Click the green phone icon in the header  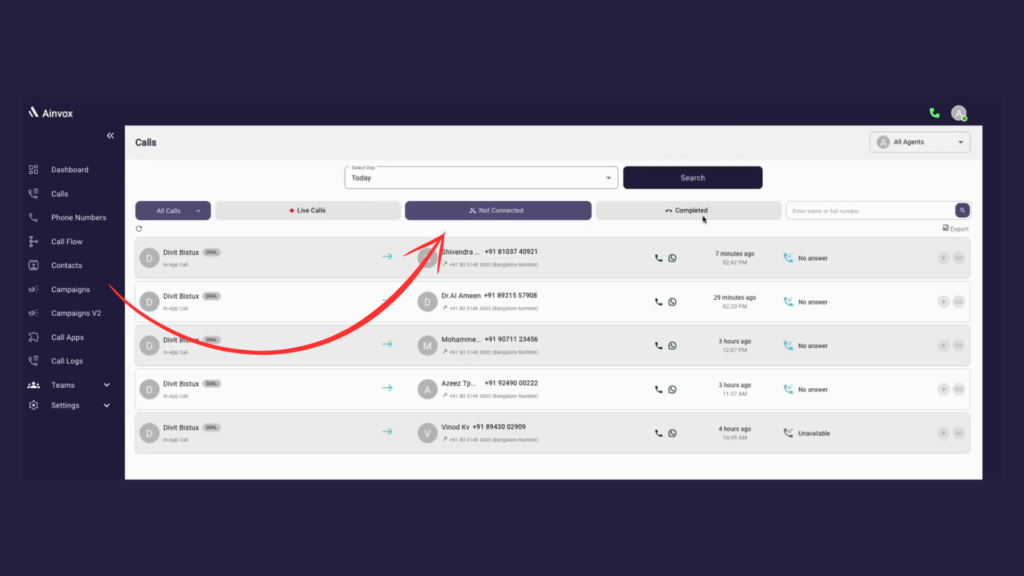tap(934, 113)
